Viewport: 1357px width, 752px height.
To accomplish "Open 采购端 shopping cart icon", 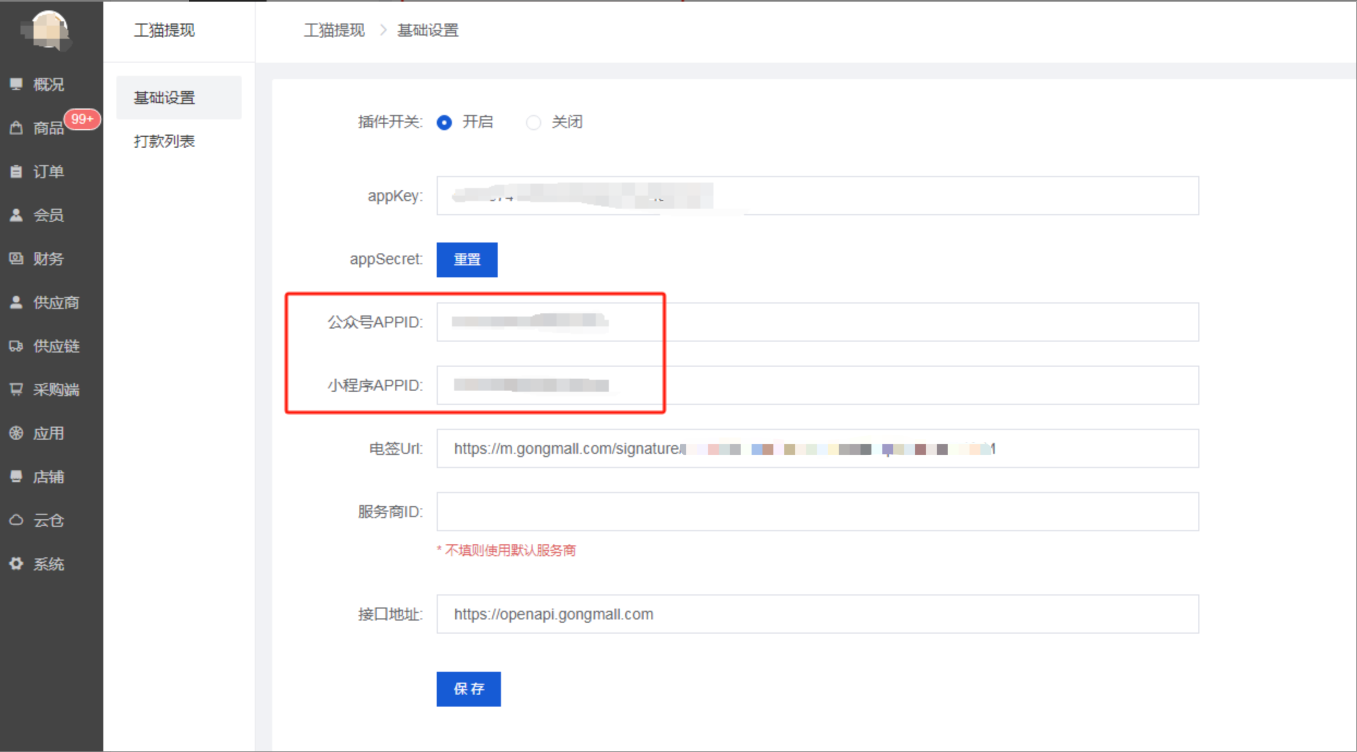I will pos(16,390).
